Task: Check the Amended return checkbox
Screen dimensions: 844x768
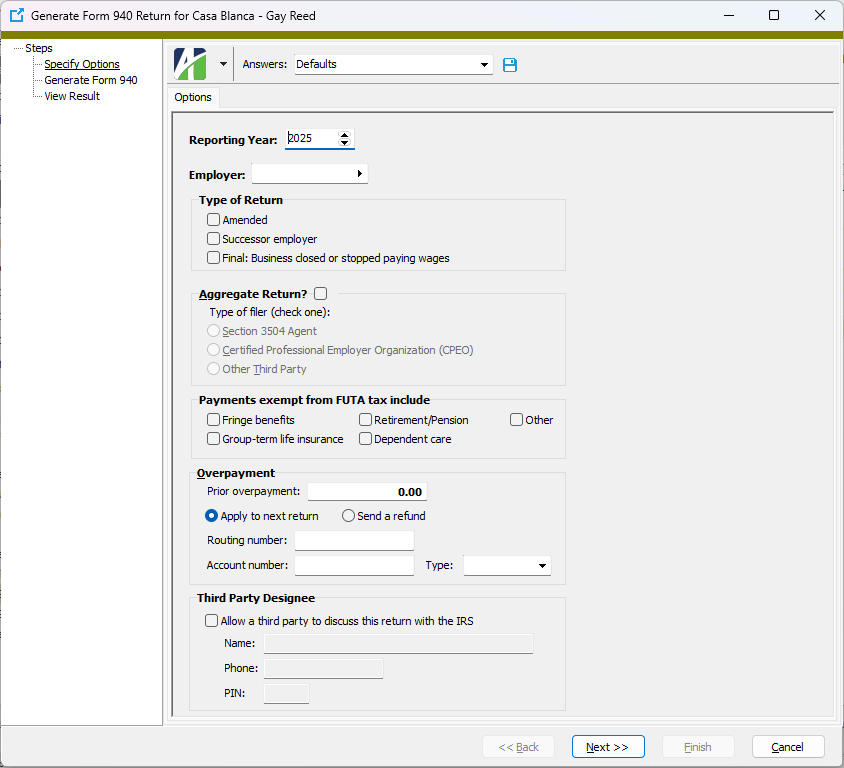Action: [213, 220]
